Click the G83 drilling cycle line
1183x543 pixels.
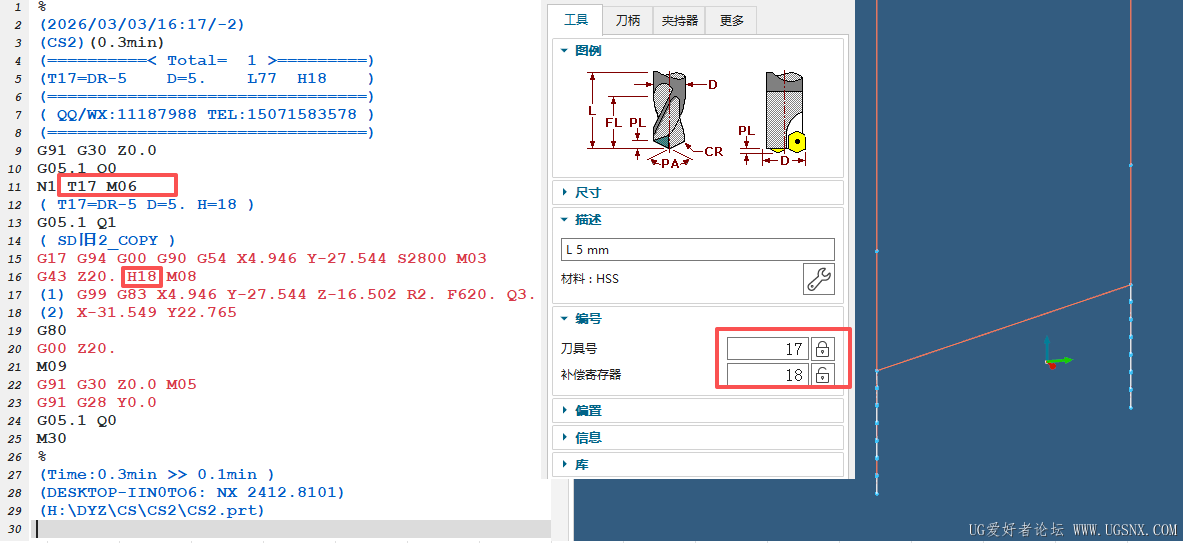tap(286, 294)
